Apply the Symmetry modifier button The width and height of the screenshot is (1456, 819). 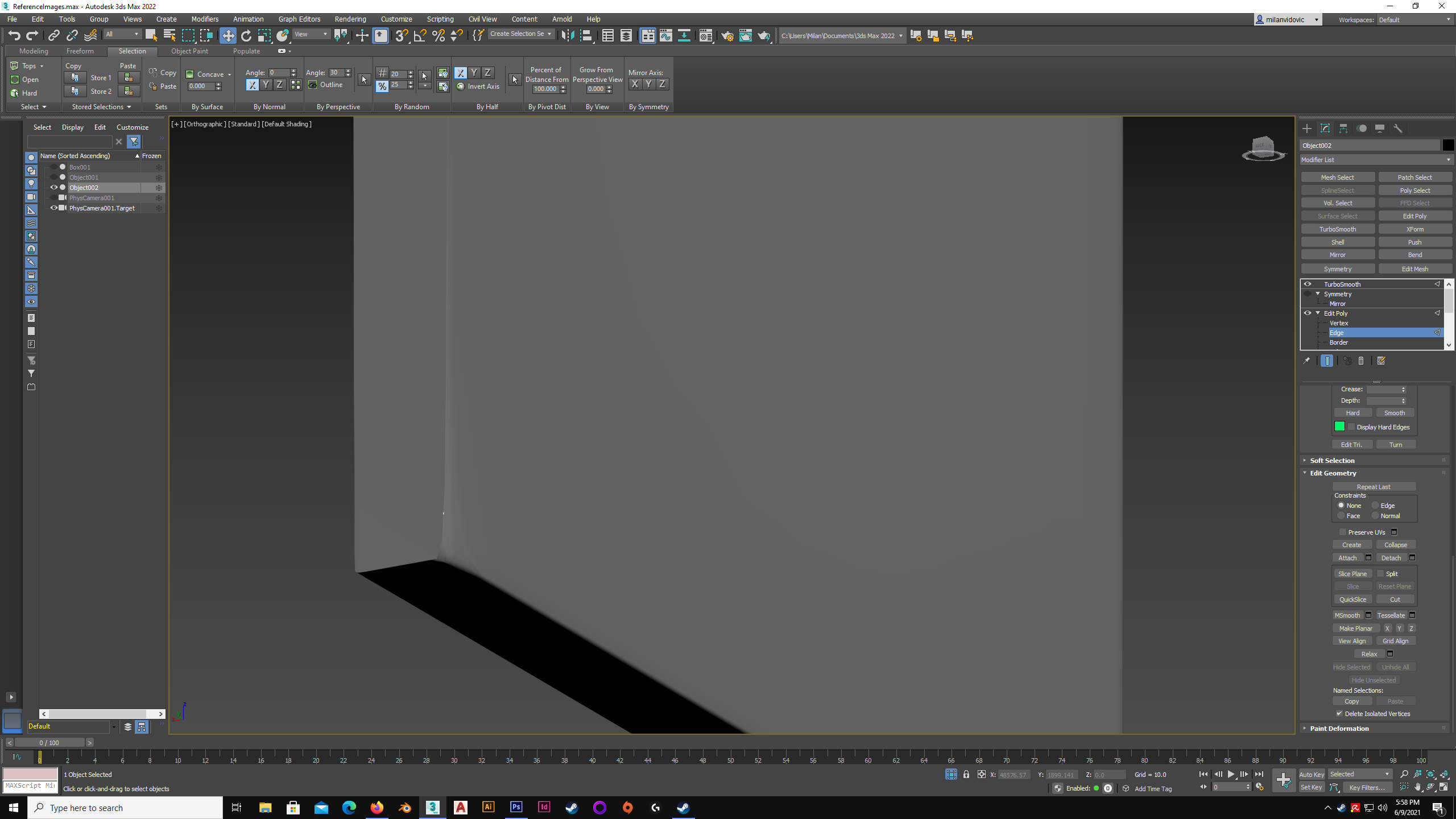[1338, 268]
